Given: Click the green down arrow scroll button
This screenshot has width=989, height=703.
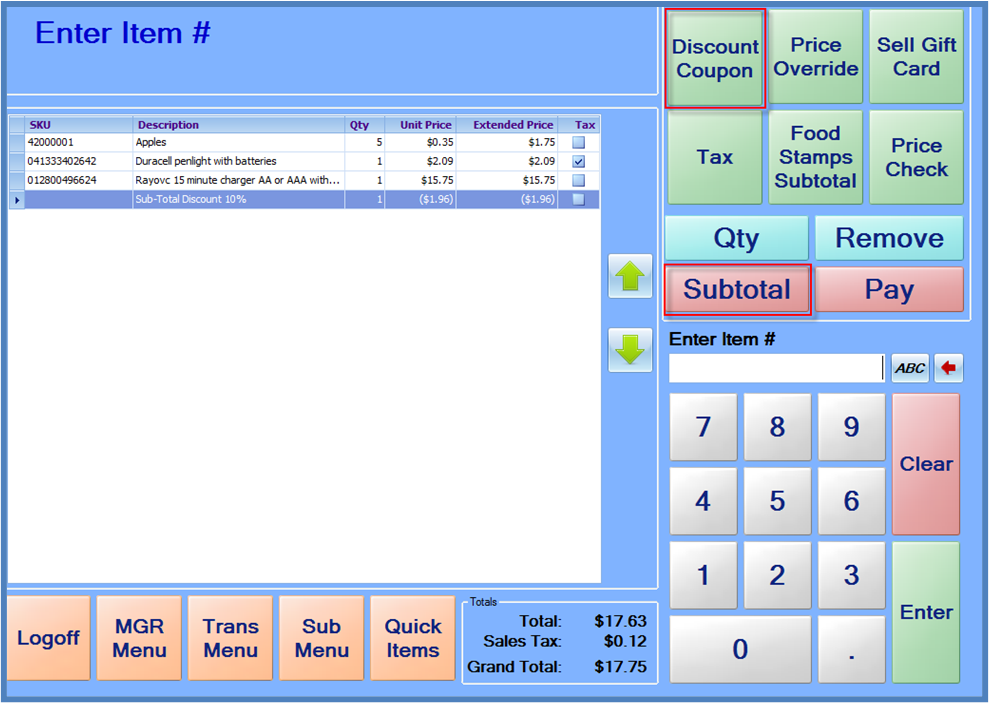Looking at the screenshot, I should pos(630,350).
